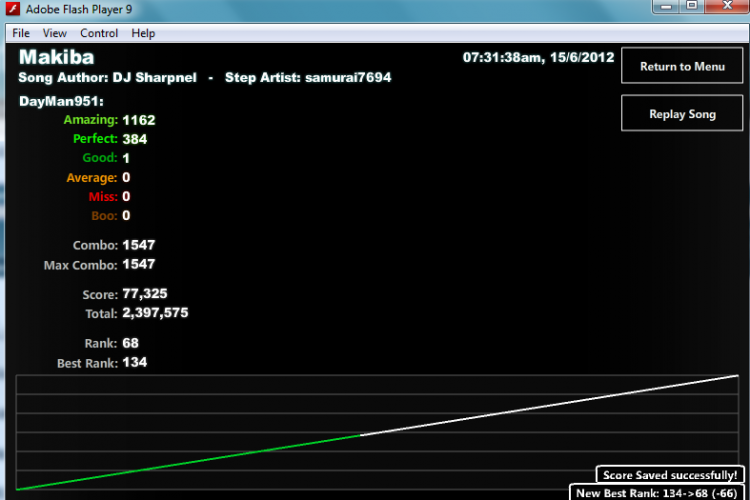Open the Help menu

pyautogui.click(x=143, y=33)
